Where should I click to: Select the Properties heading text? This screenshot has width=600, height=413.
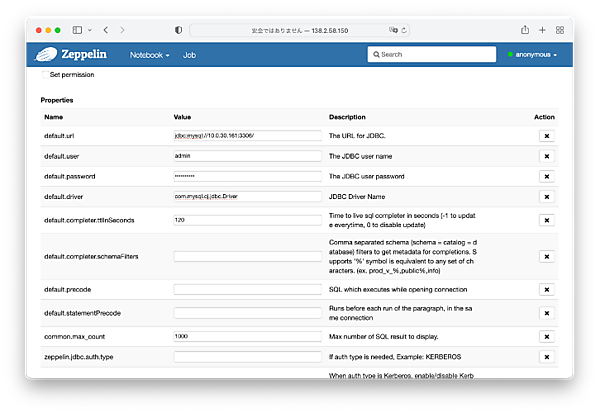click(x=57, y=100)
